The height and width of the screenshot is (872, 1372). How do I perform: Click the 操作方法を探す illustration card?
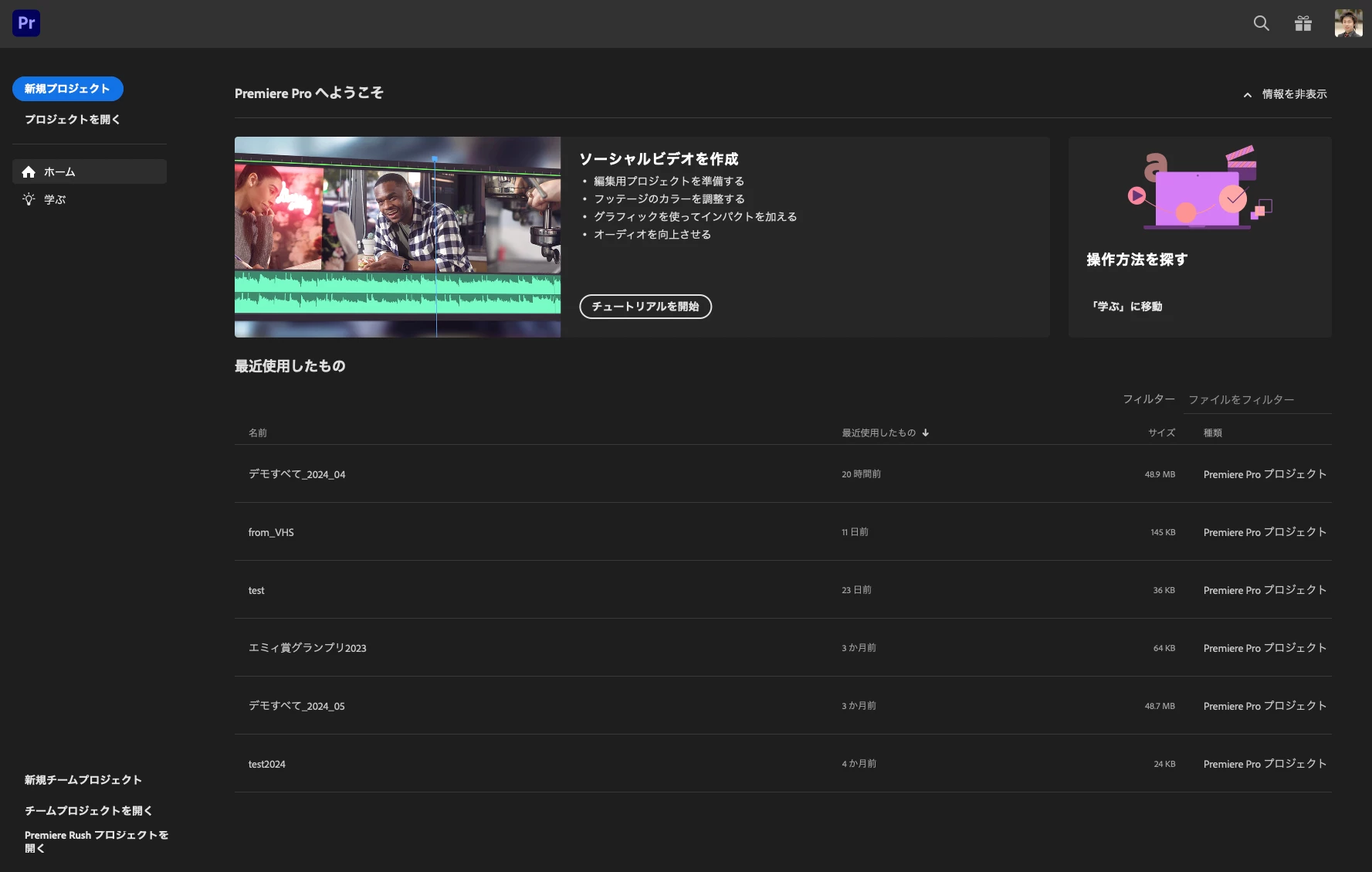click(1200, 237)
